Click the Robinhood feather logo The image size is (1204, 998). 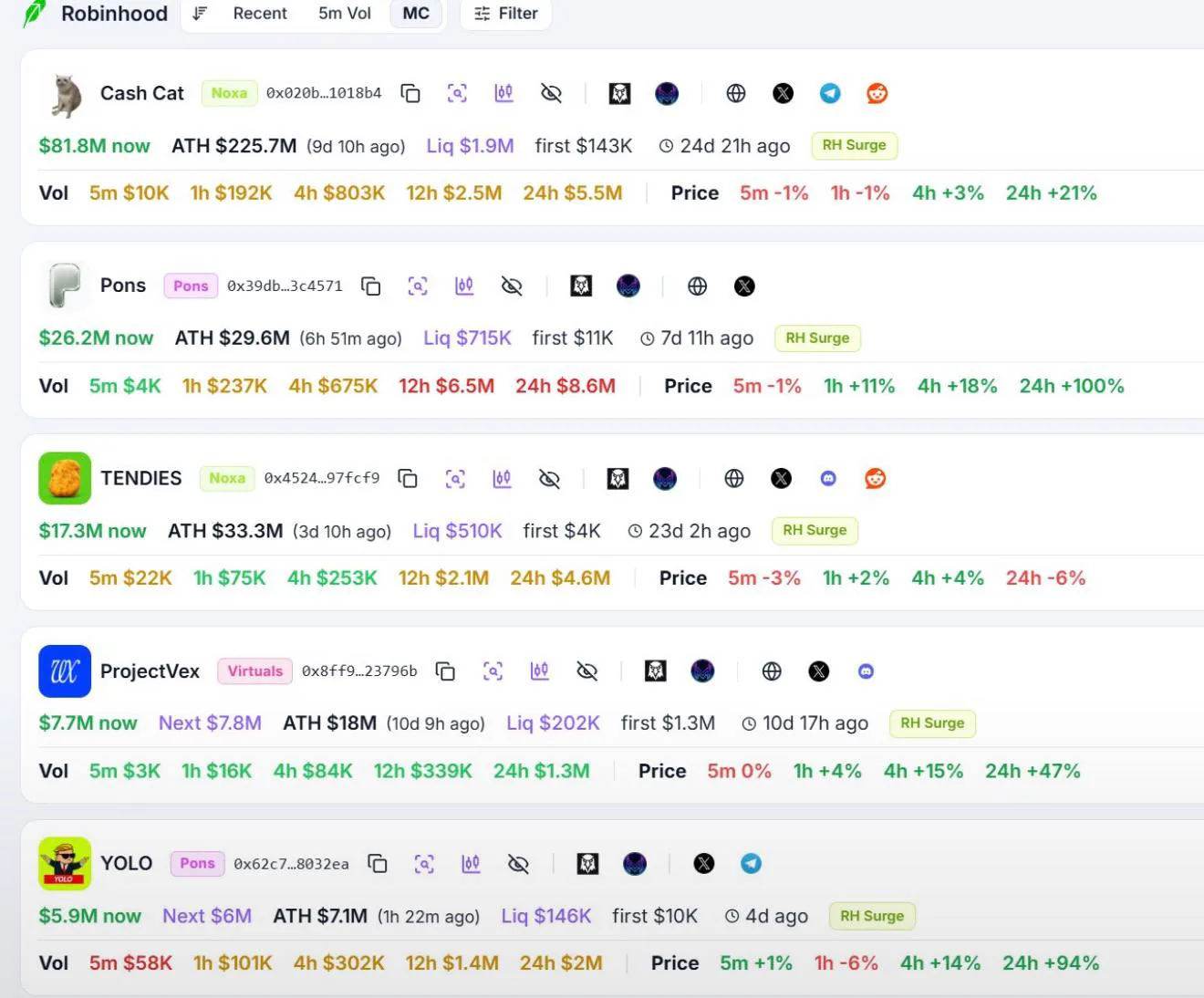[35, 13]
